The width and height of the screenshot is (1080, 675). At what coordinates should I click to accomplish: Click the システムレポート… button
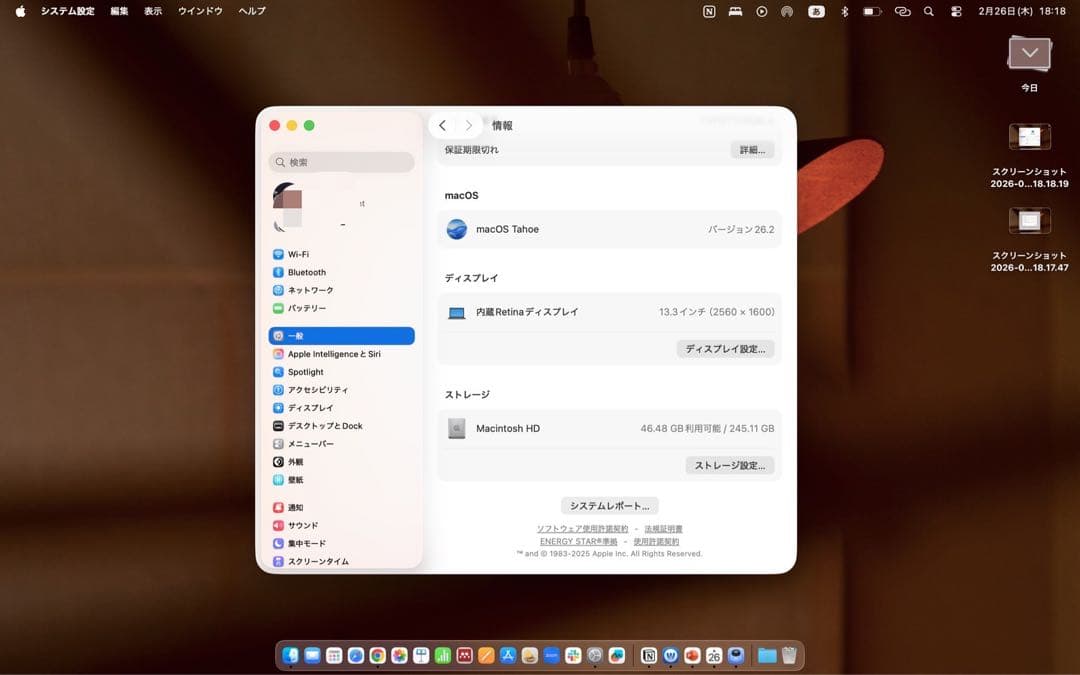610,506
